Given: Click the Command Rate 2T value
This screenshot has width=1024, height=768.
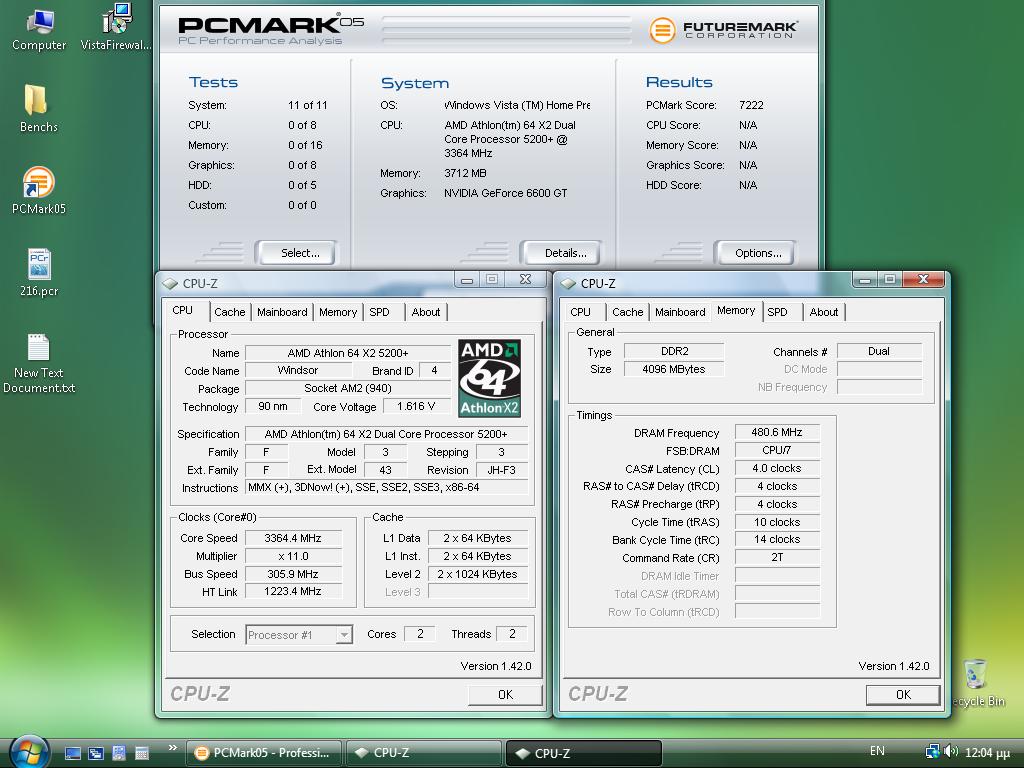Looking at the screenshot, I should coord(776,557).
